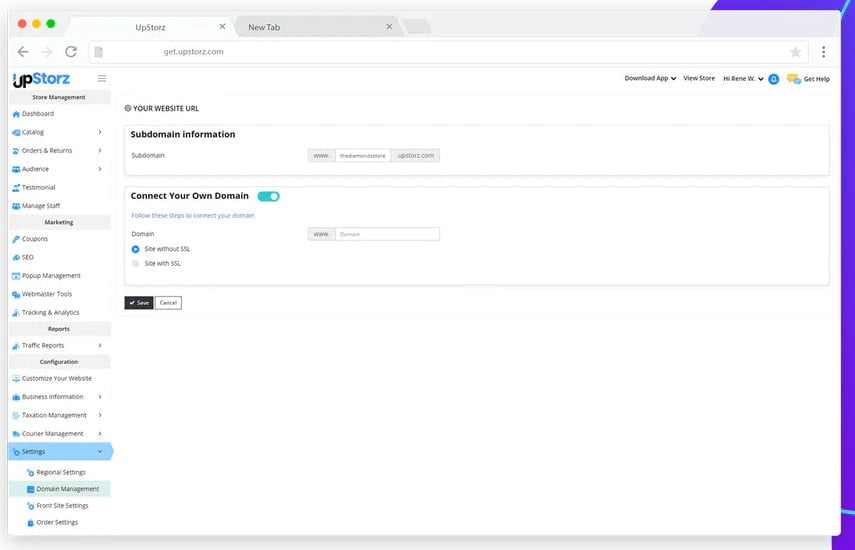Open 'Follow these steps to connect your domain' link

(192, 216)
